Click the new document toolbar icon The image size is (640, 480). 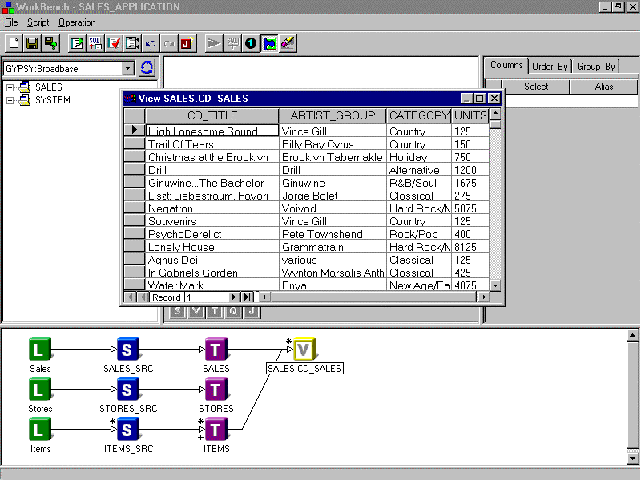click(14, 43)
